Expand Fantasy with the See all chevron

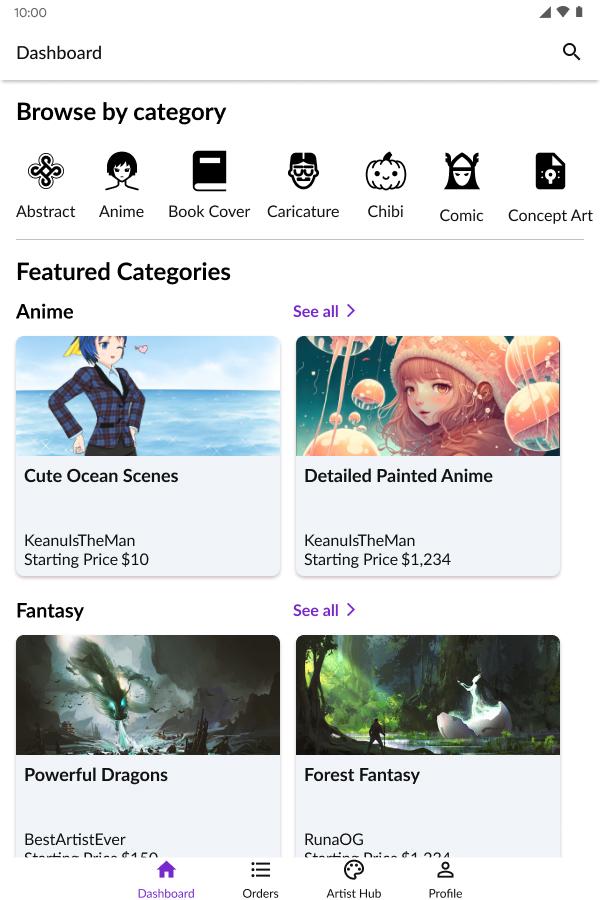click(351, 610)
